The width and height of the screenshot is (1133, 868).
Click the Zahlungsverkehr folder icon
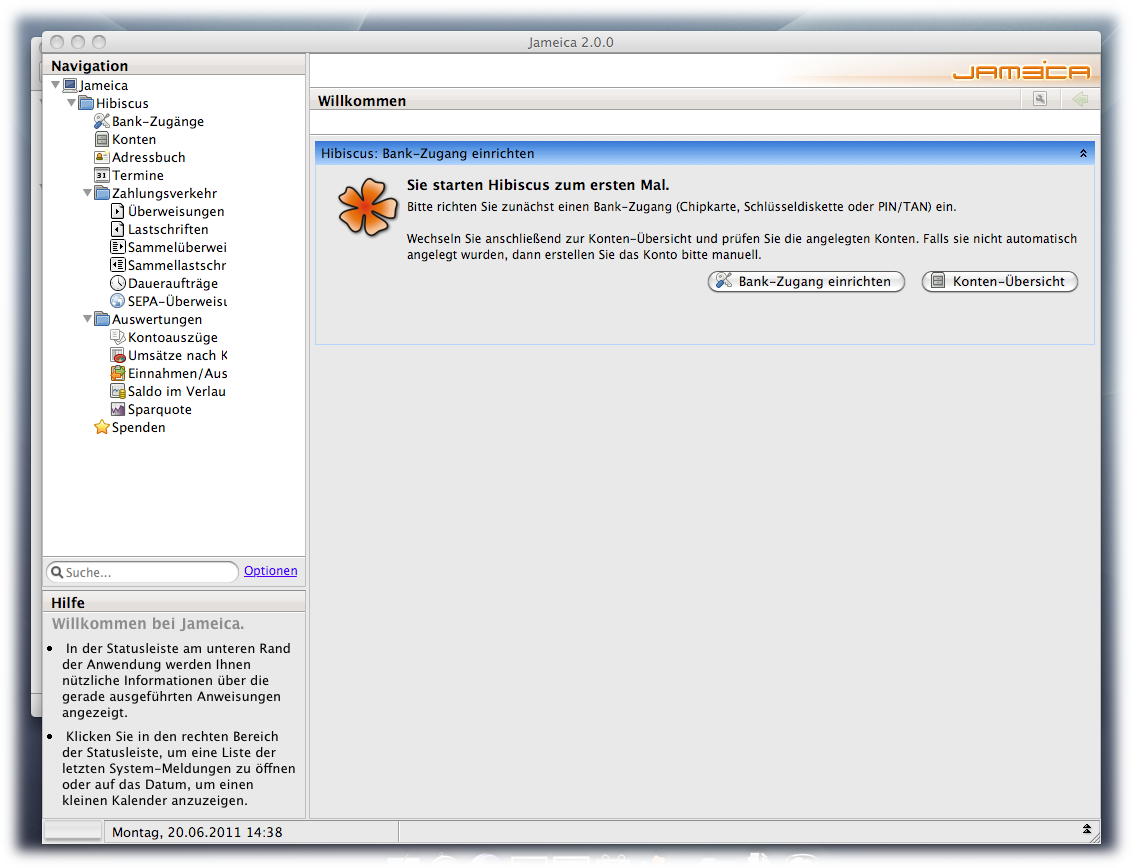[102, 193]
